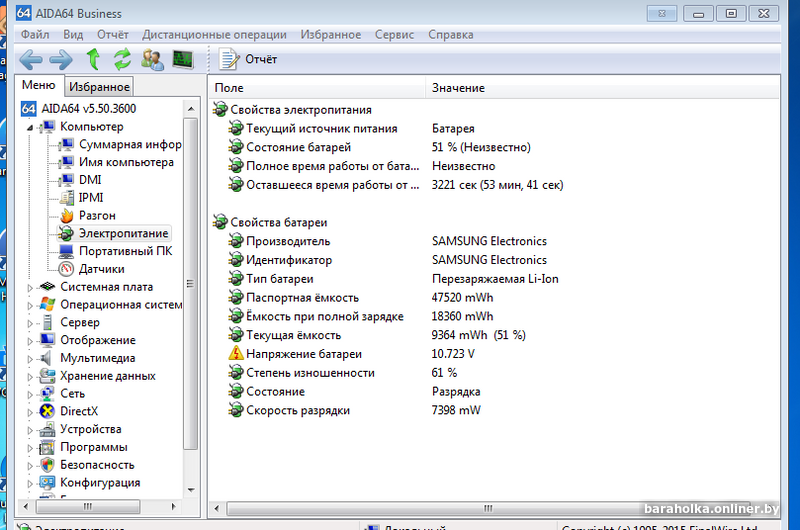Open the Файл menu
This screenshot has width=800, height=530.
35,35
